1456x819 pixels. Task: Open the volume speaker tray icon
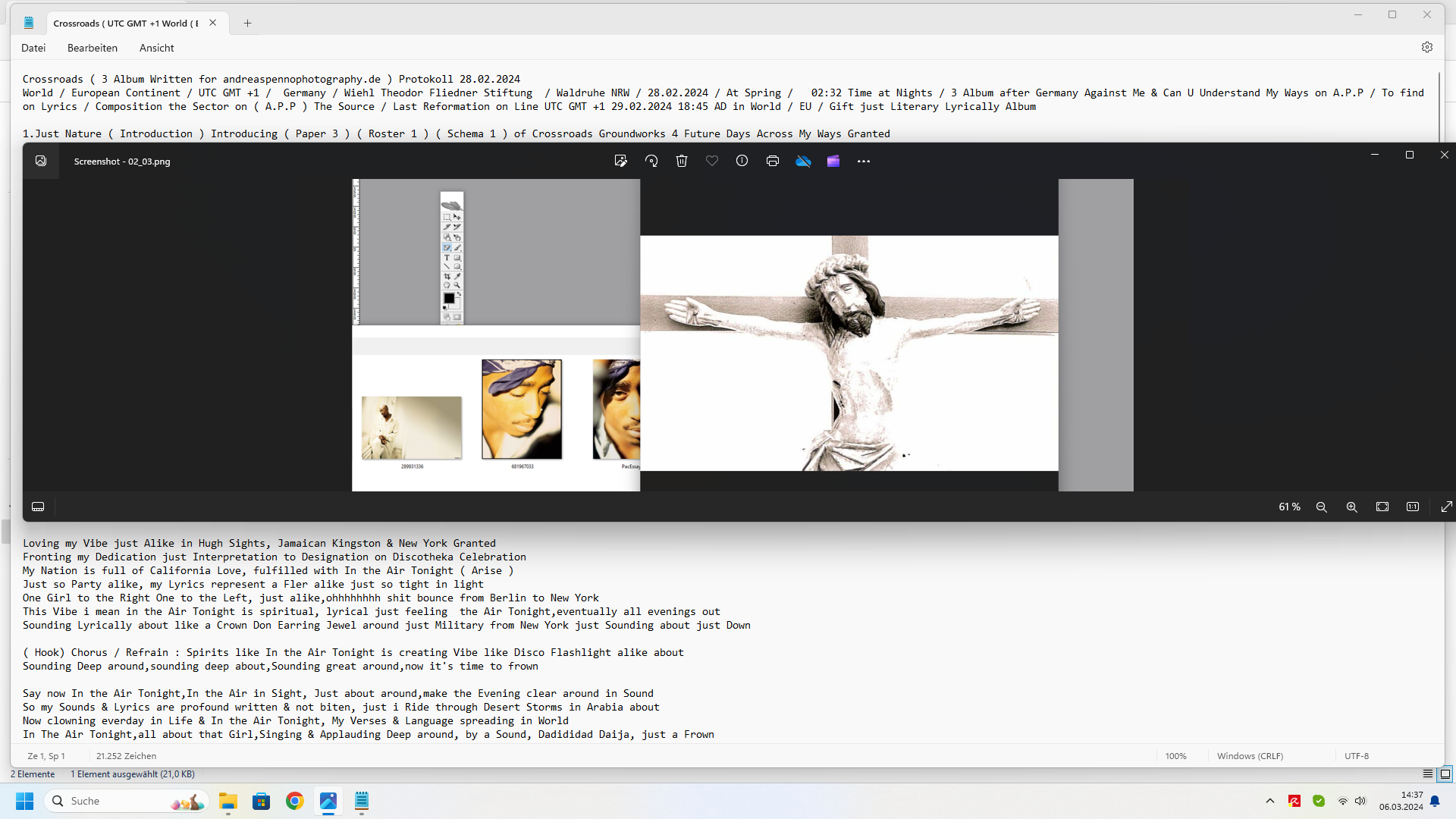1360,802
